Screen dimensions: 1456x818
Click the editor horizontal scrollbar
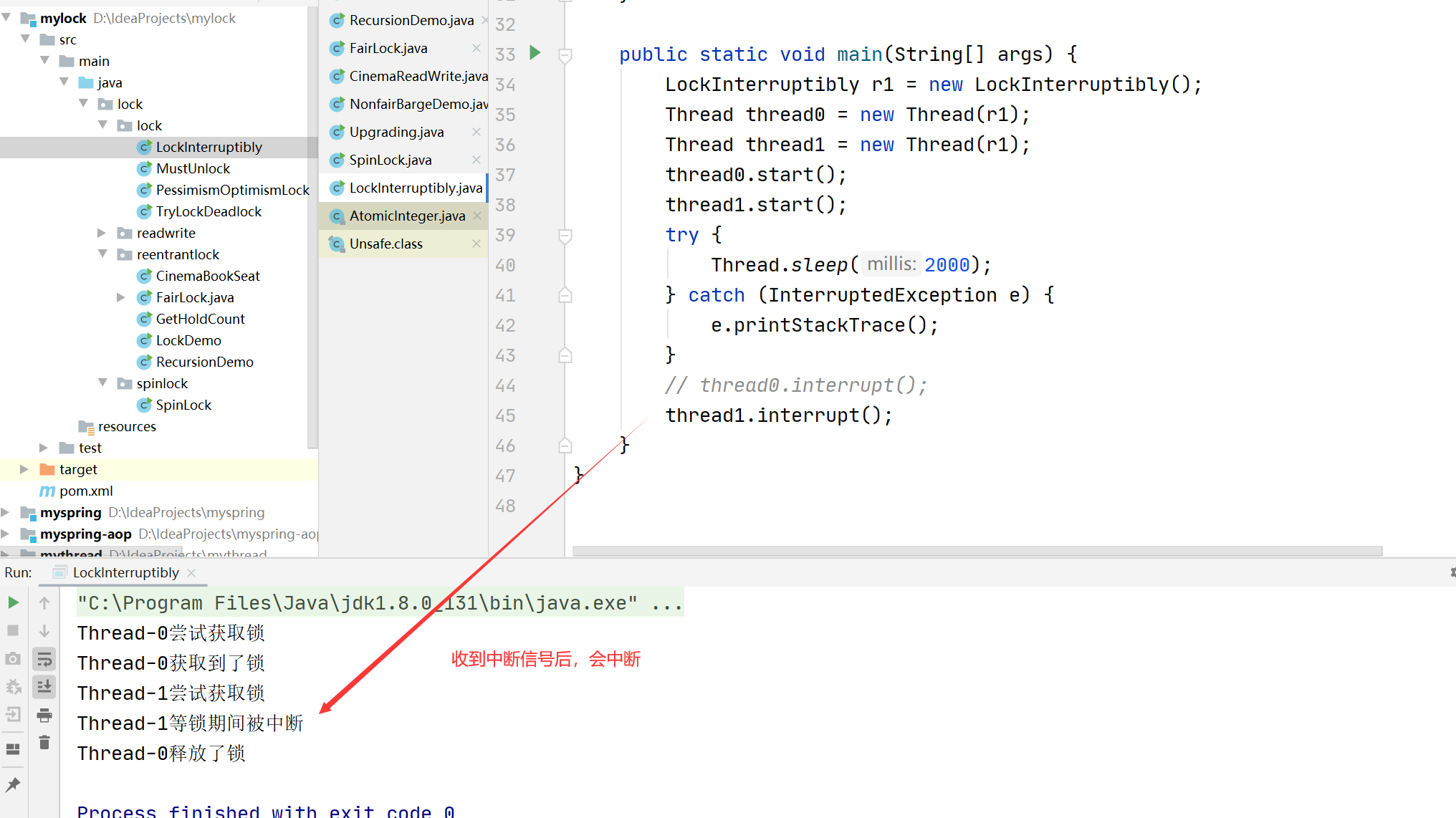click(976, 551)
